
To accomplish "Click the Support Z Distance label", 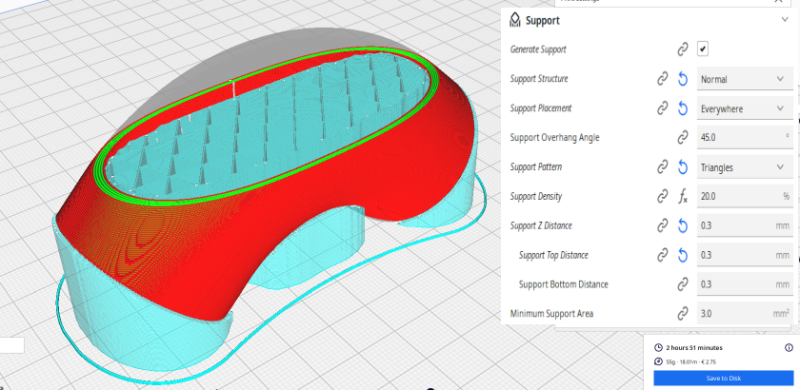I will point(541,226).
